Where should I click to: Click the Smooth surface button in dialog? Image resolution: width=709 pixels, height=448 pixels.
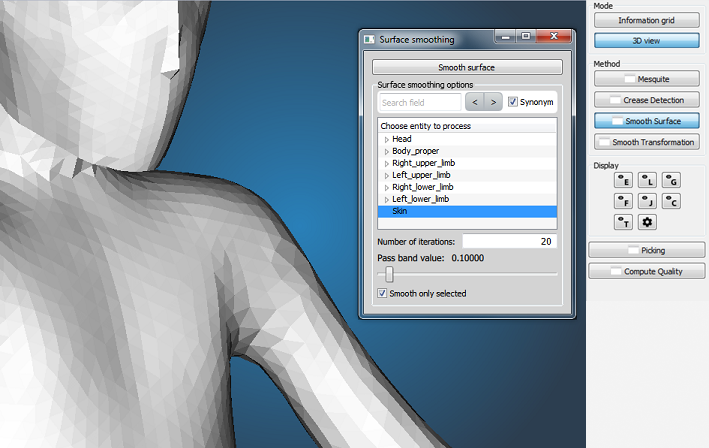point(467,67)
